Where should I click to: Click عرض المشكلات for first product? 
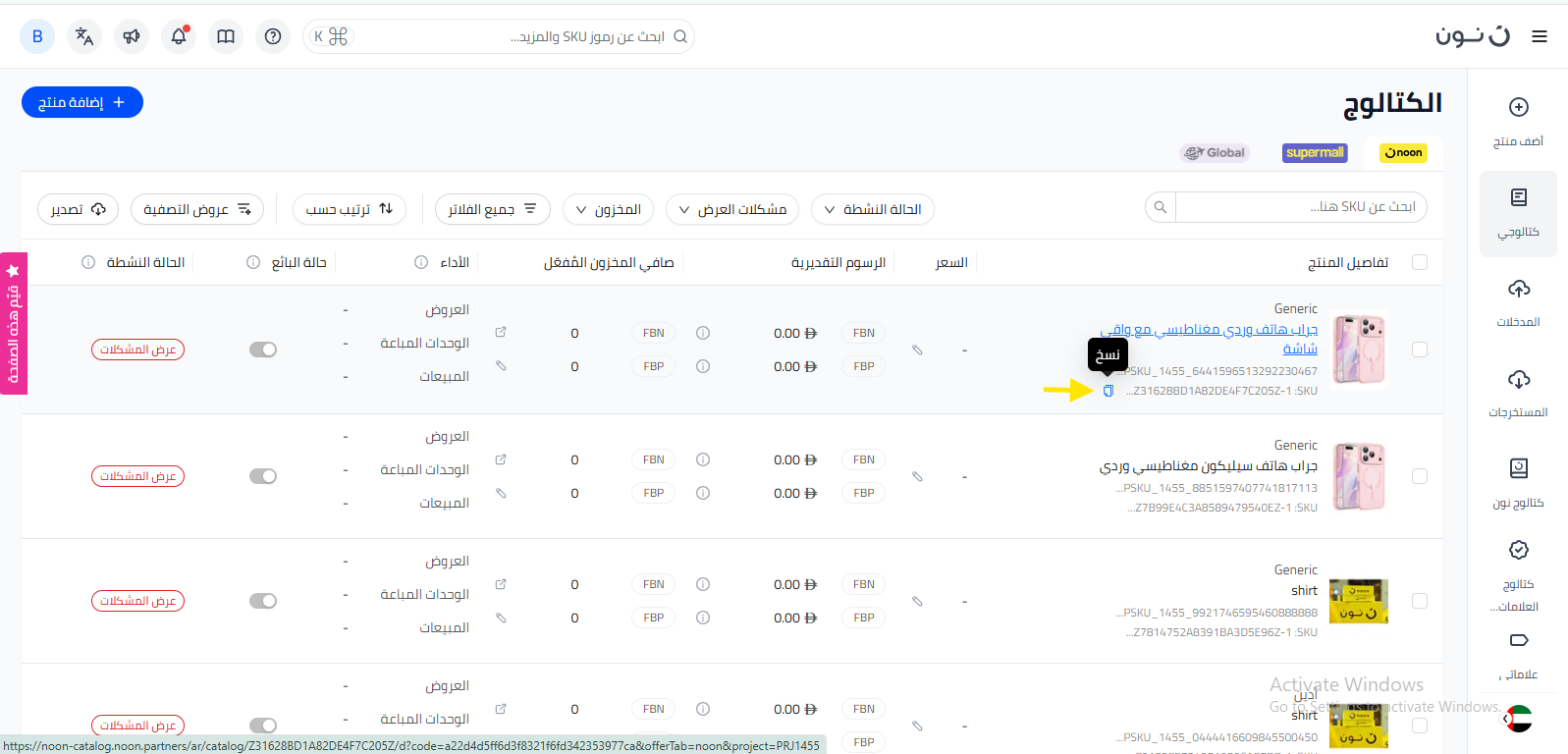[137, 350]
